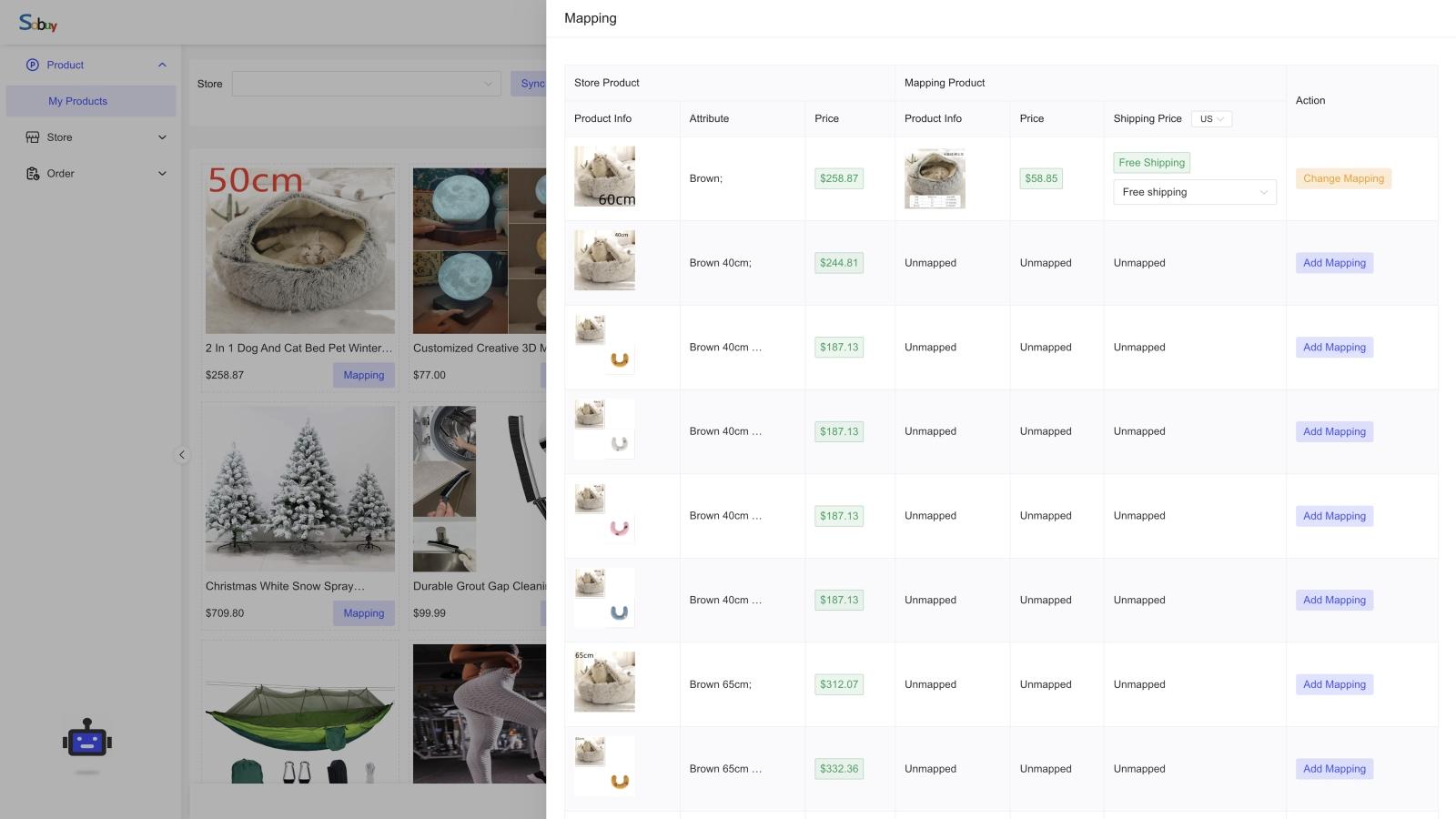Click the Free Shipping green tag
The image size is (1456, 819).
click(x=1151, y=163)
